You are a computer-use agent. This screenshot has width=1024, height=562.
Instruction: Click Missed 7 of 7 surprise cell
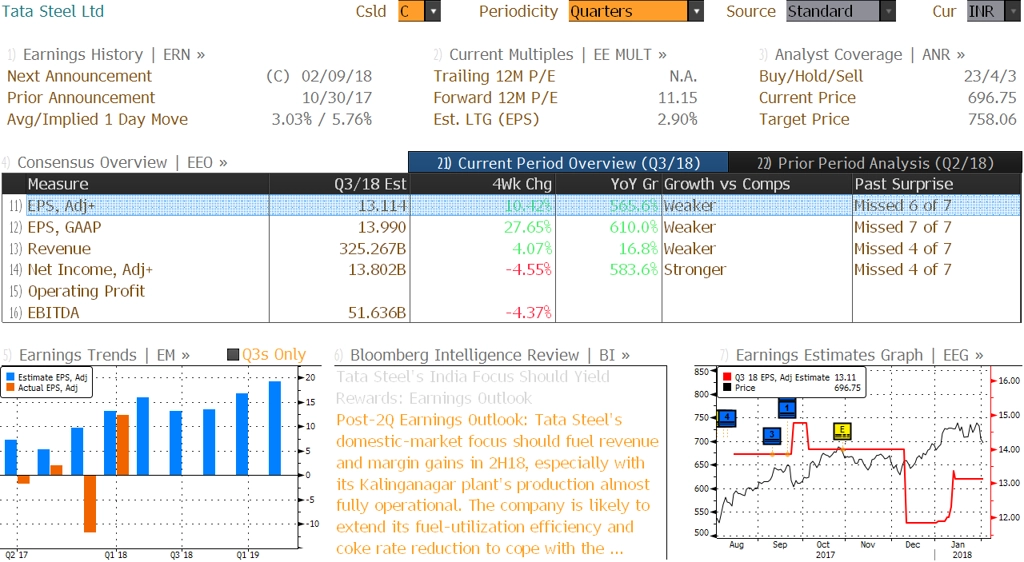(903, 227)
